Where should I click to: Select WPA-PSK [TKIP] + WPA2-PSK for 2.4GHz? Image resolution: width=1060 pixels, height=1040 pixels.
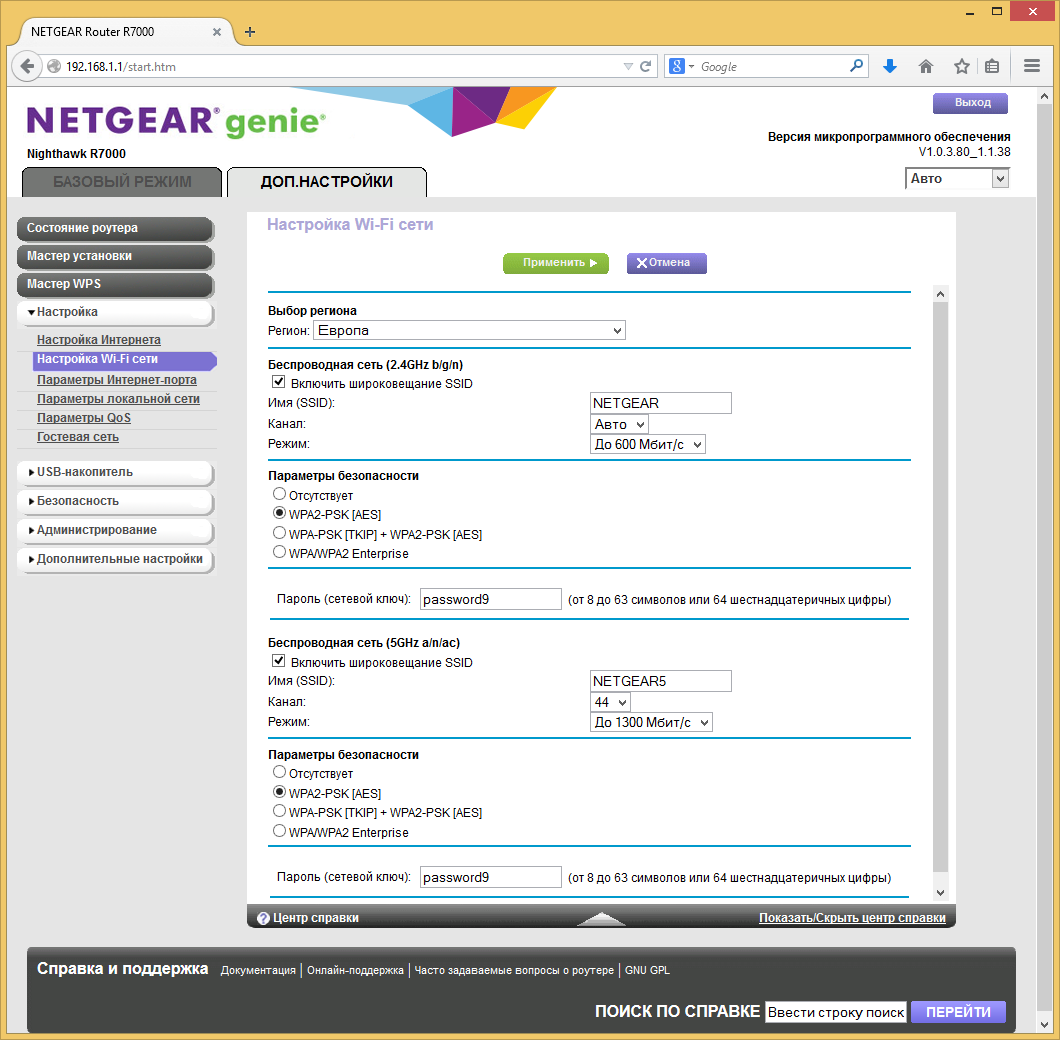pyautogui.click(x=279, y=533)
